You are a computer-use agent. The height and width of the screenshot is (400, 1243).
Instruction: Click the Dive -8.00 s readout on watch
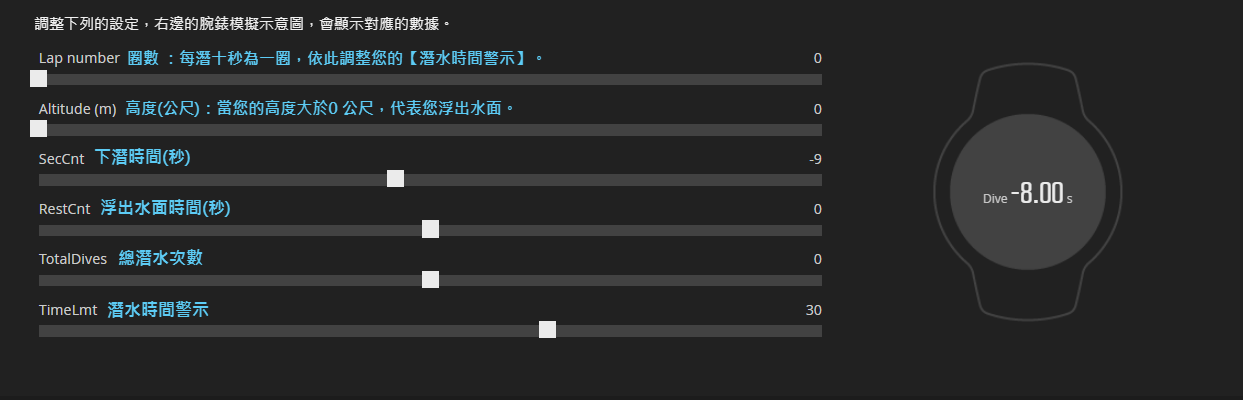pyautogui.click(x=1027, y=195)
